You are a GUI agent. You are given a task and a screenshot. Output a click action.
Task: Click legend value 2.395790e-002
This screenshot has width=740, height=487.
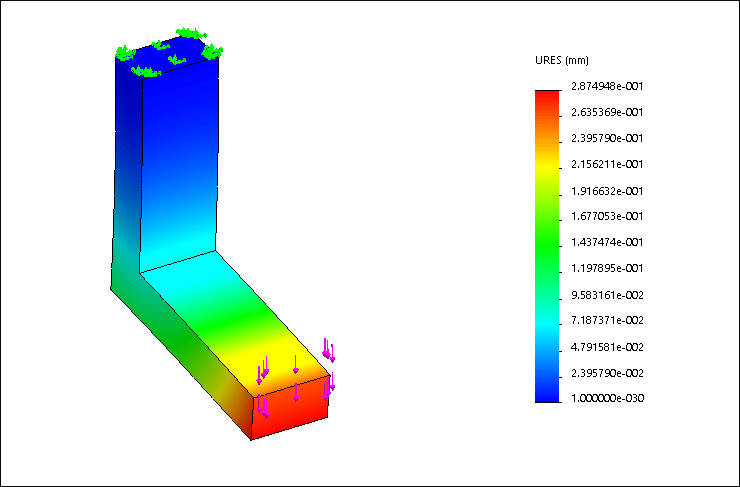(x=607, y=373)
